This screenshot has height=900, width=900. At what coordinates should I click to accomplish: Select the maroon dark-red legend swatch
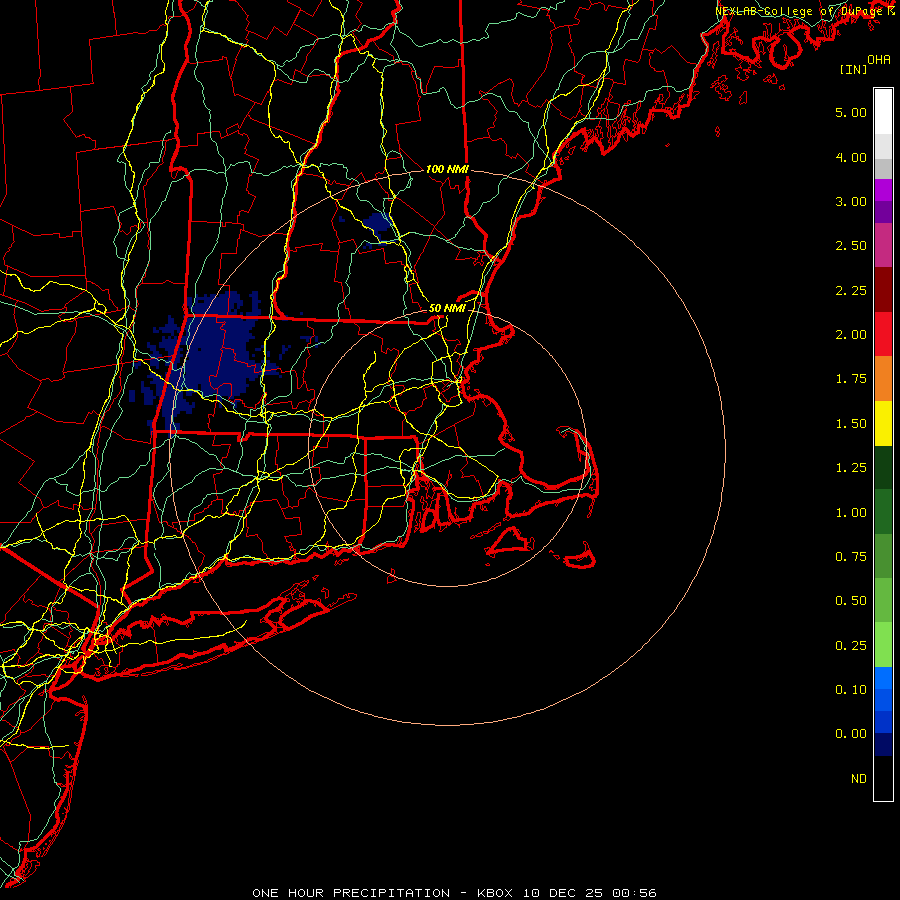click(883, 290)
